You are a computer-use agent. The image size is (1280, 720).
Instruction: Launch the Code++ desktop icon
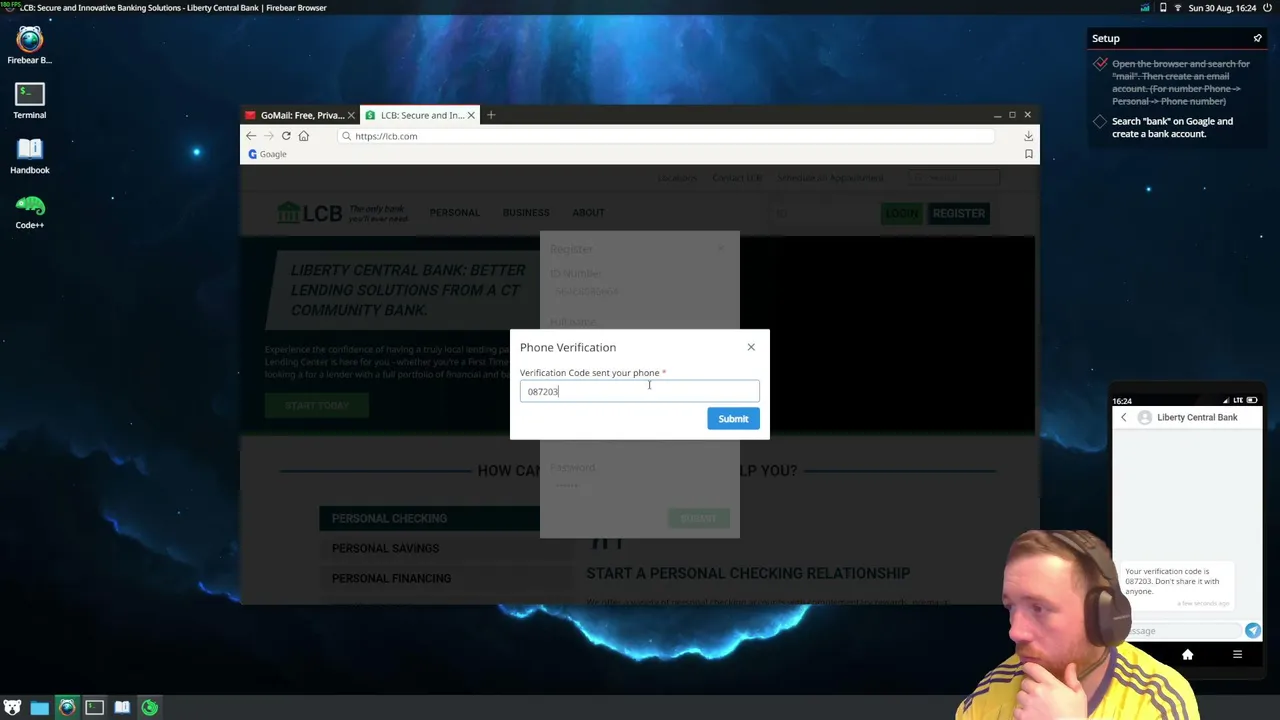pos(30,211)
